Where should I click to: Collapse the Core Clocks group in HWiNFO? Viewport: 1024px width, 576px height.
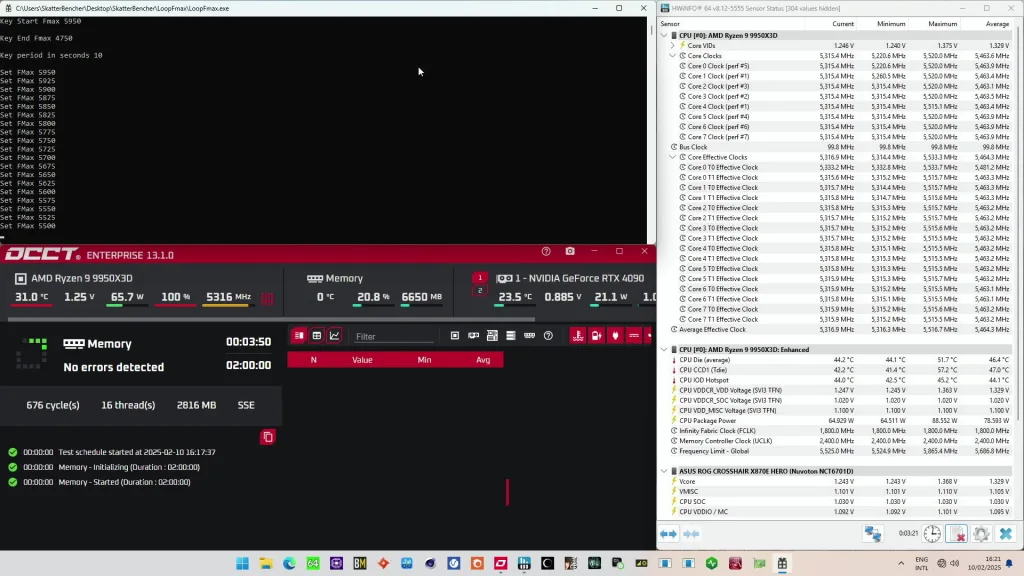[x=673, y=56]
